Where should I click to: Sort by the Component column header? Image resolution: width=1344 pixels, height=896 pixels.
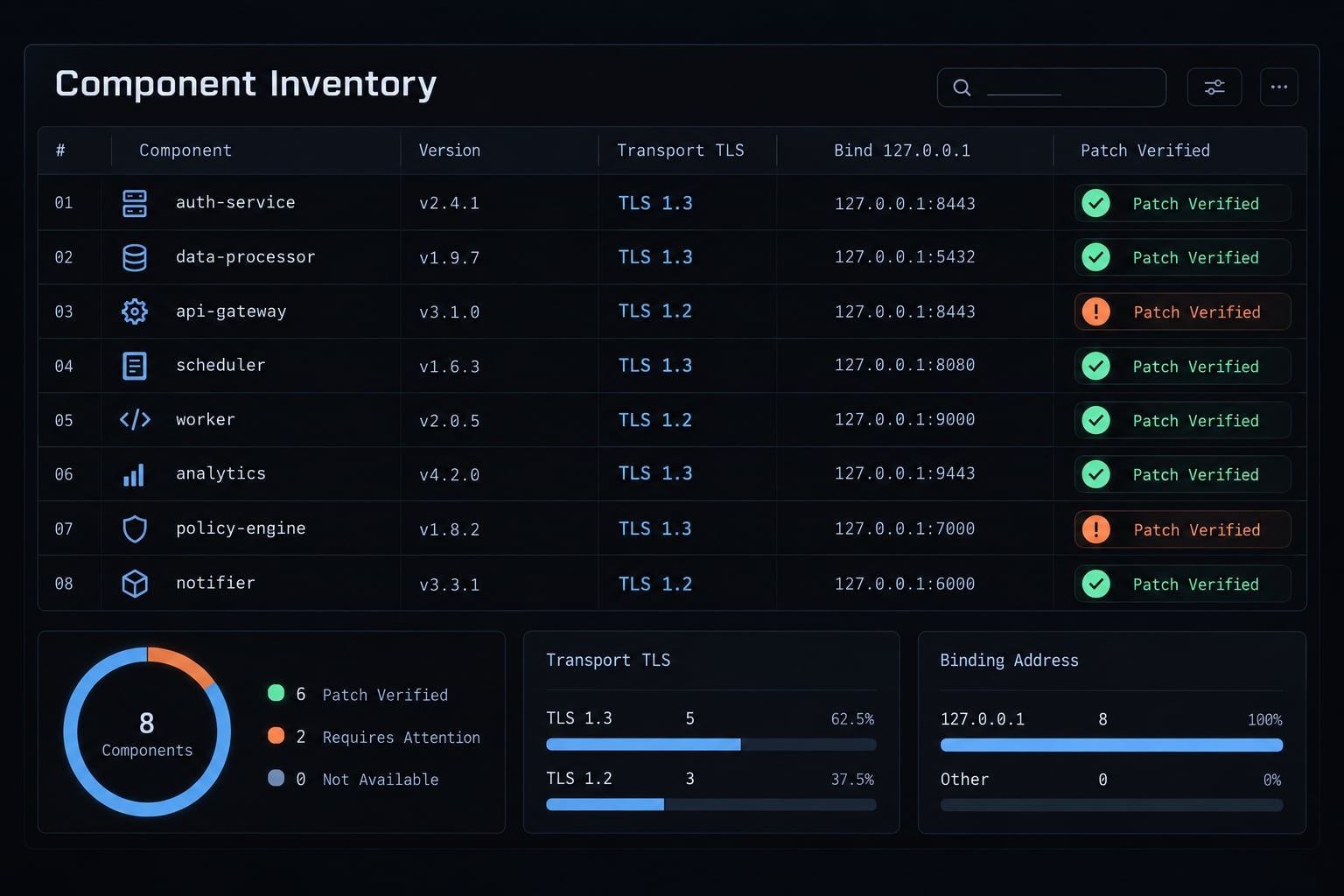point(185,150)
